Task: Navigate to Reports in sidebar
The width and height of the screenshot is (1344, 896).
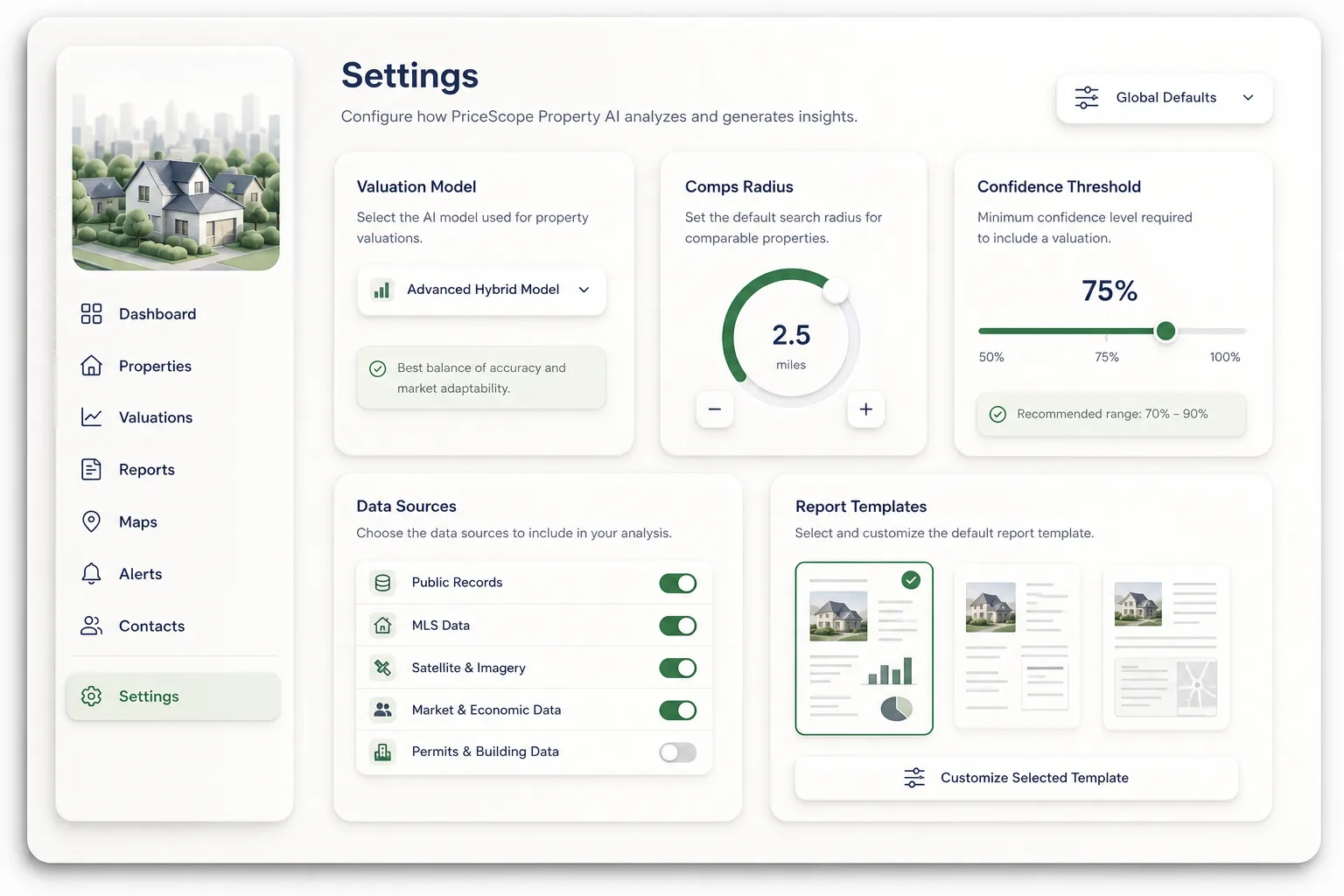Action: 173,470
